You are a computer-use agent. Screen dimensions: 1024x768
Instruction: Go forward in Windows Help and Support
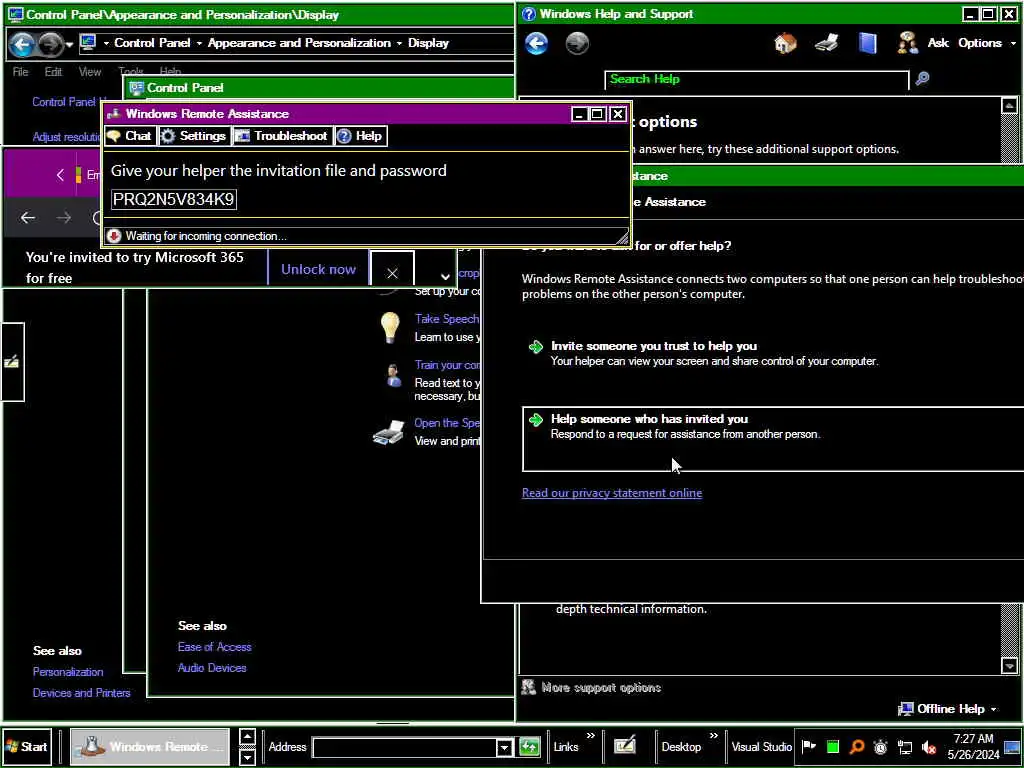coord(577,44)
